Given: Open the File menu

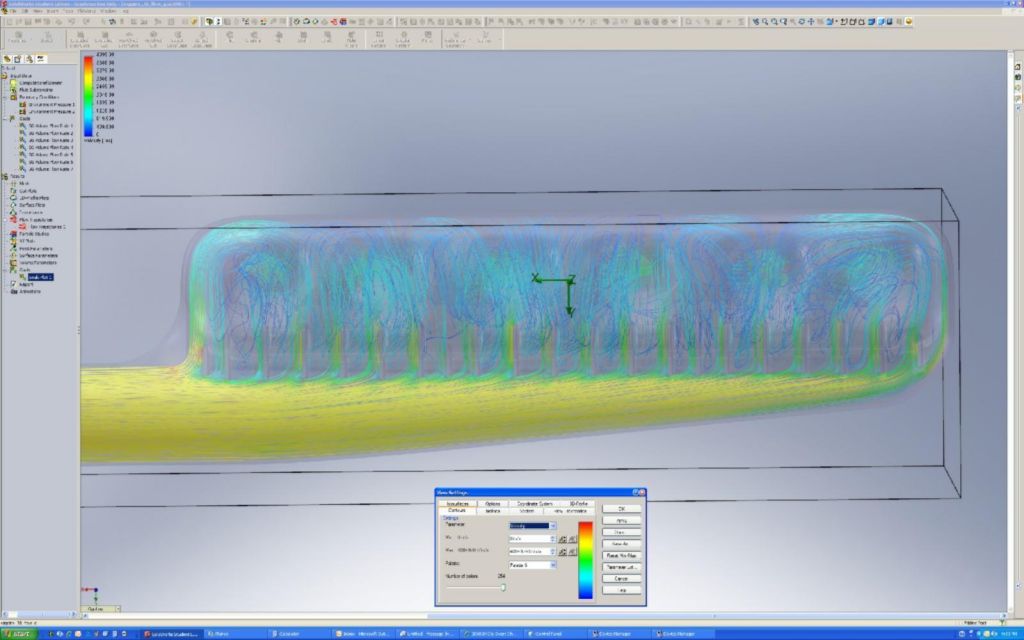Looking at the screenshot, I should click(14, 11).
